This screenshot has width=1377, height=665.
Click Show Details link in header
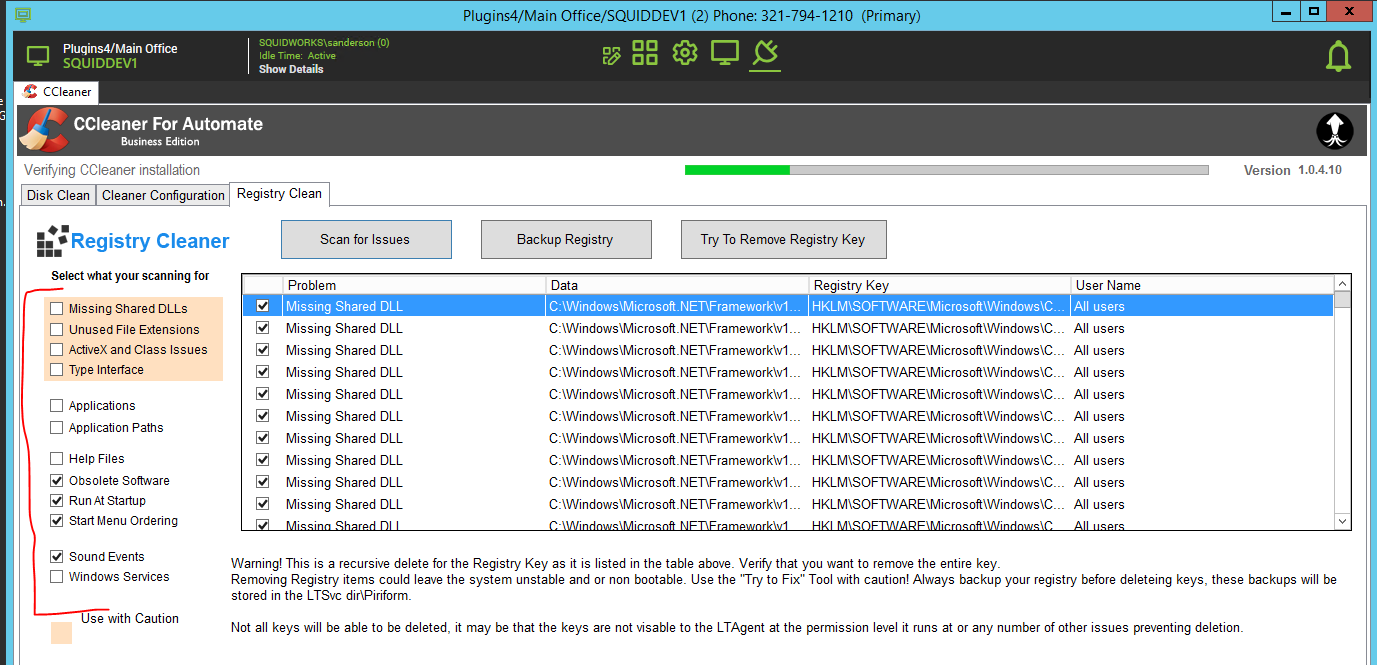click(291, 70)
